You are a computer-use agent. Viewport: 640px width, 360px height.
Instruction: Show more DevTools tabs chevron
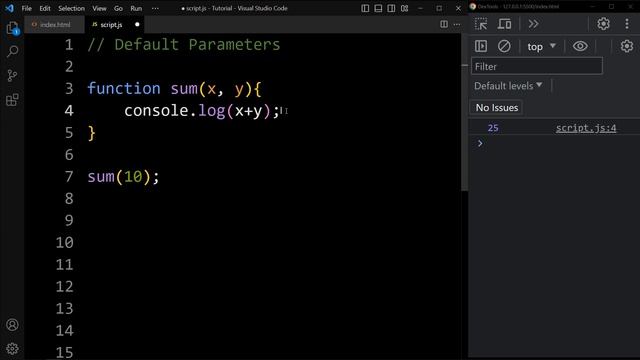(x=533, y=24)
